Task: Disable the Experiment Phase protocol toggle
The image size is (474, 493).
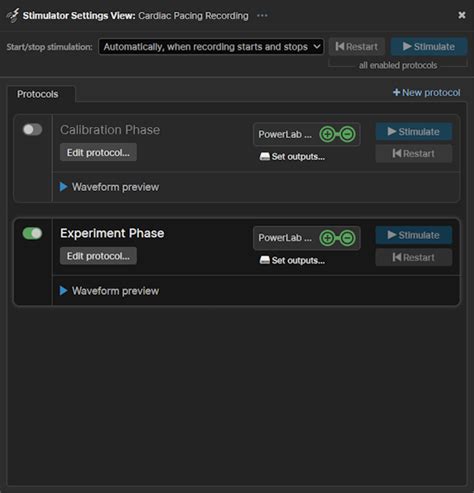Action: [x=32, y=233]
